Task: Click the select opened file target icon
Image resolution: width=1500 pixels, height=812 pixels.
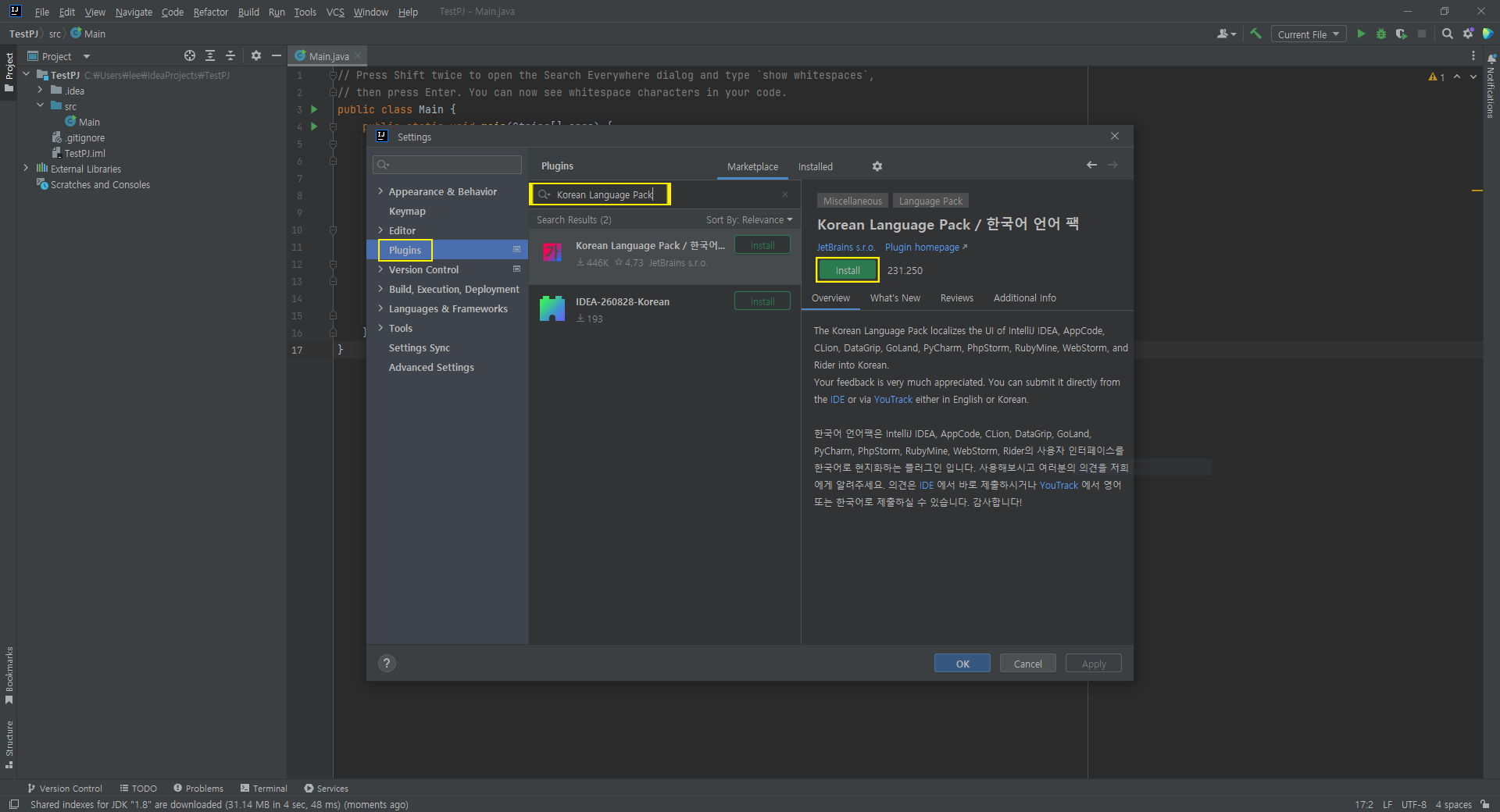Action: pyautogui.click(x=190, y=55)
